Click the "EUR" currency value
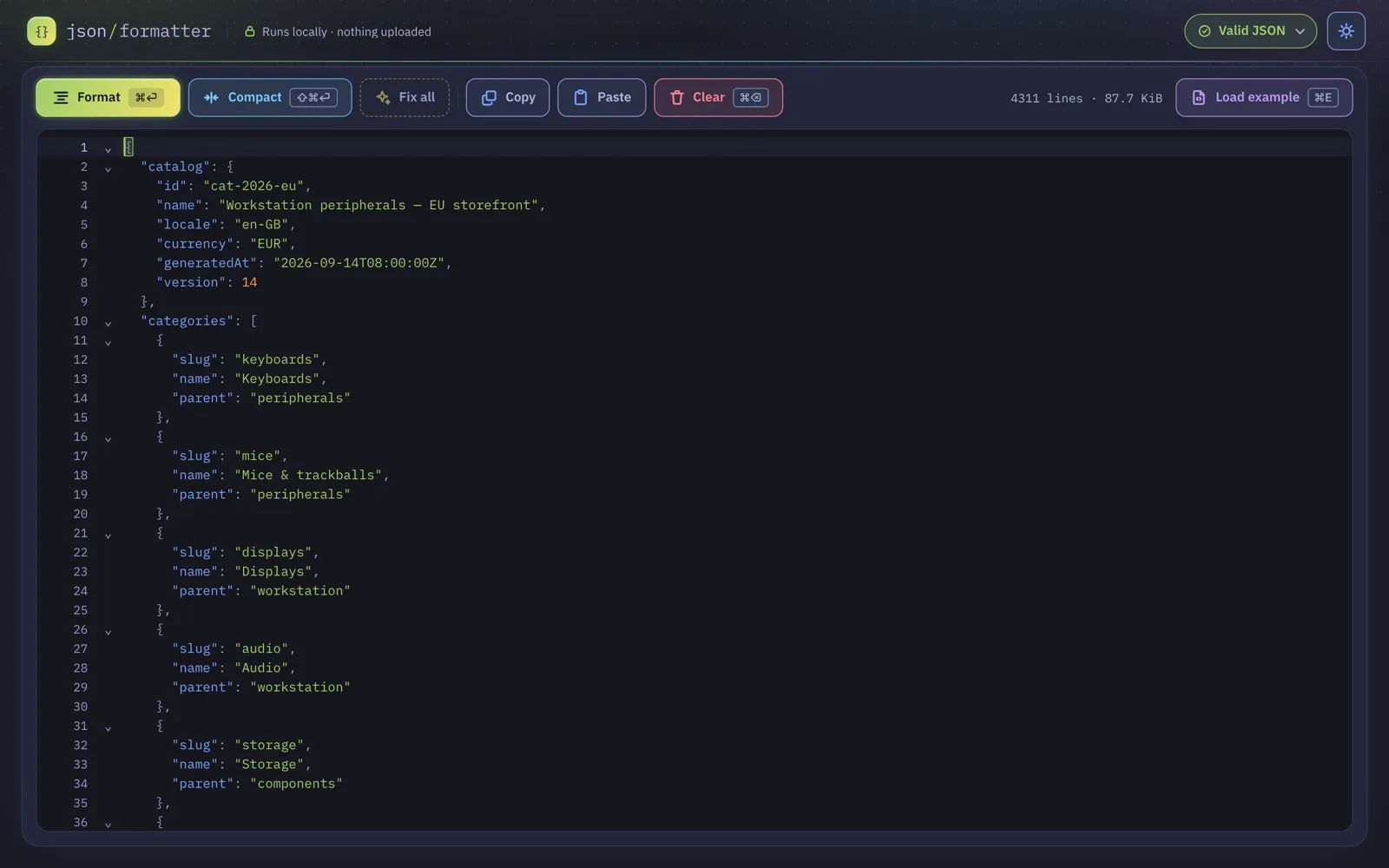The width and height of the screenshot is (1389, 868). 269,244
